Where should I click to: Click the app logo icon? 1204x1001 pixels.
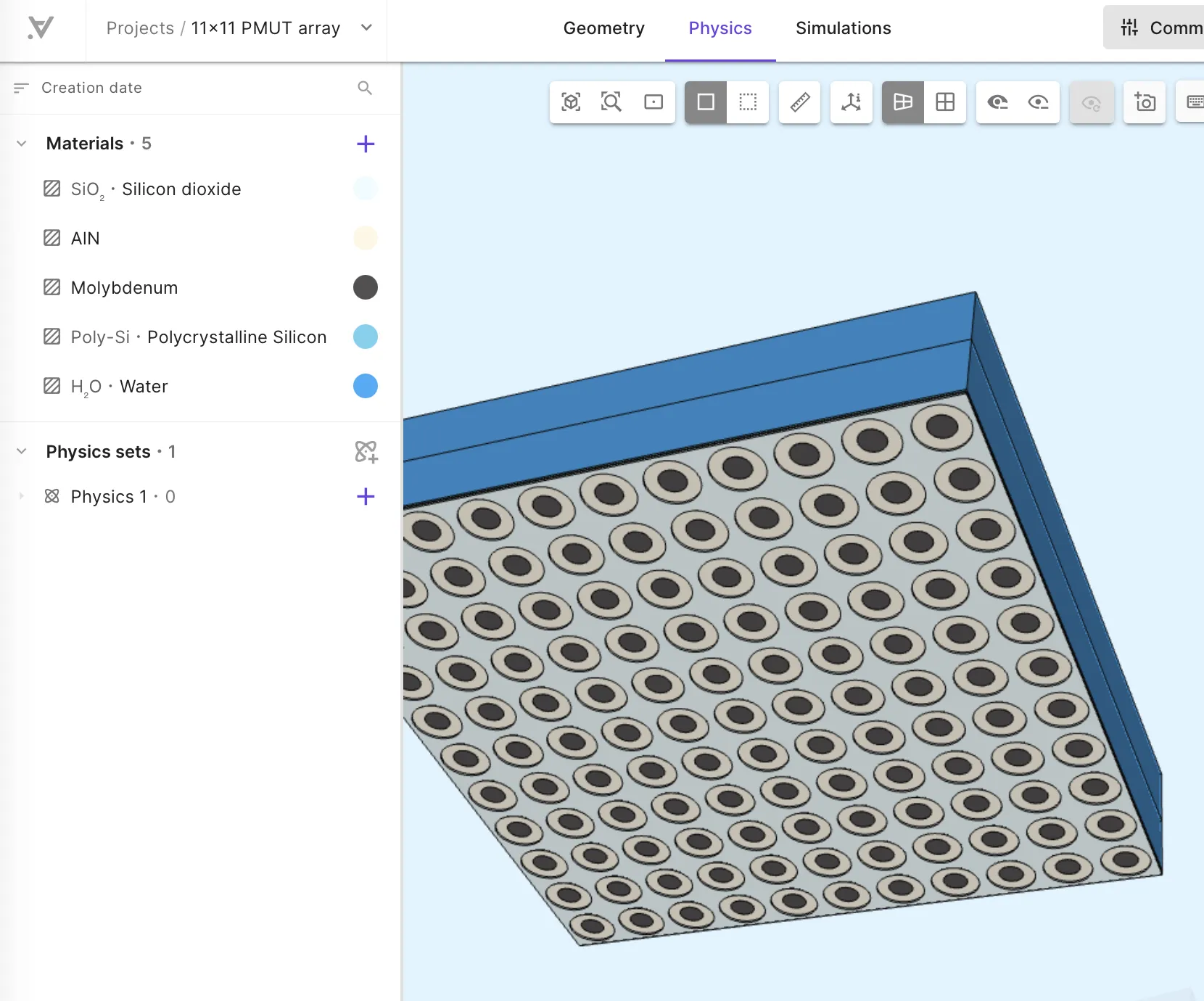pyautogui.click(x=41, y=28)
